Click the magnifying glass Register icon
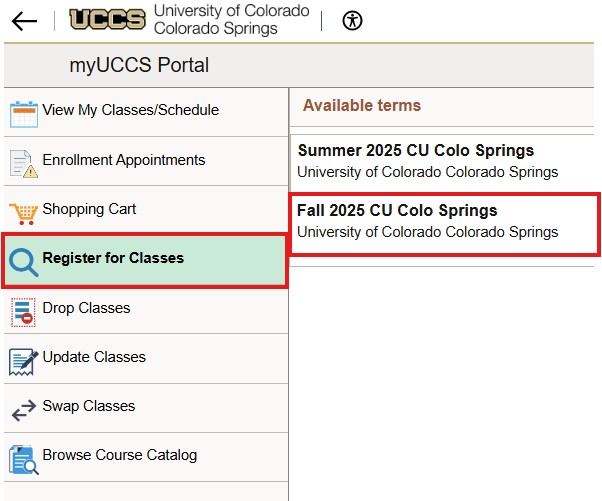This screenshot has width=602, height=501. point(23,261)
